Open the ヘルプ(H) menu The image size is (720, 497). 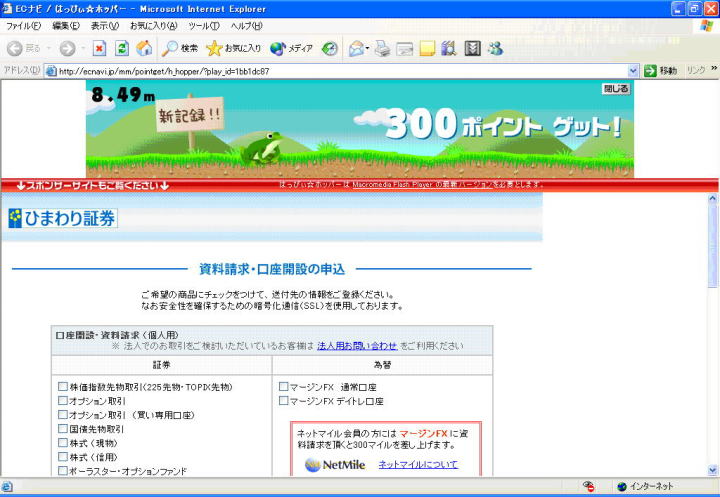point(247,26)
